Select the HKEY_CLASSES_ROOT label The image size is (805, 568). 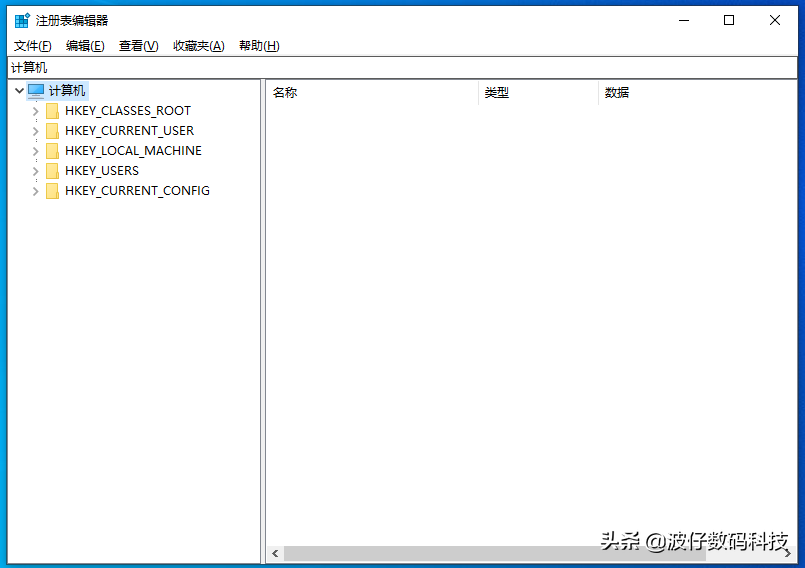tap(128, 111)
